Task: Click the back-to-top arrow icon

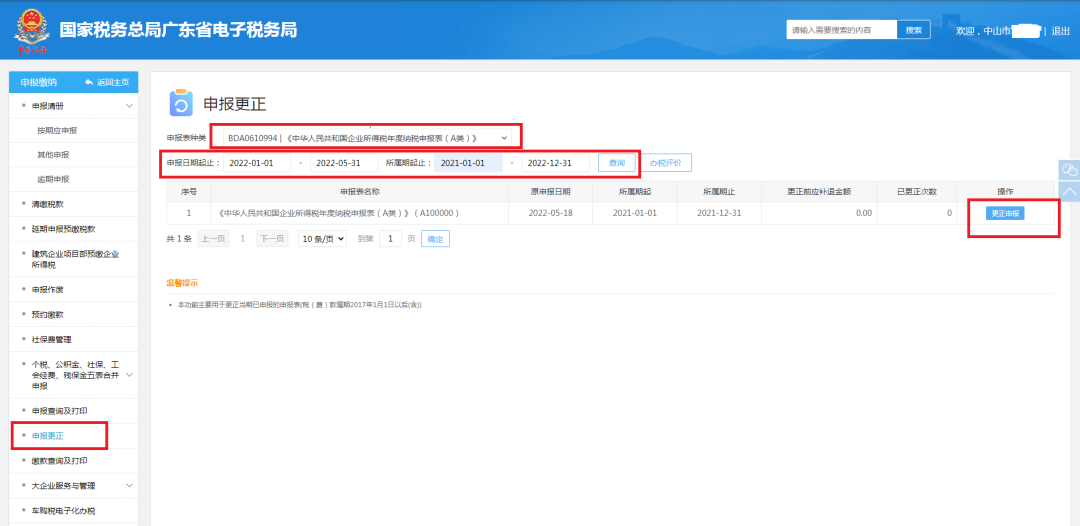Action: 1069,191
